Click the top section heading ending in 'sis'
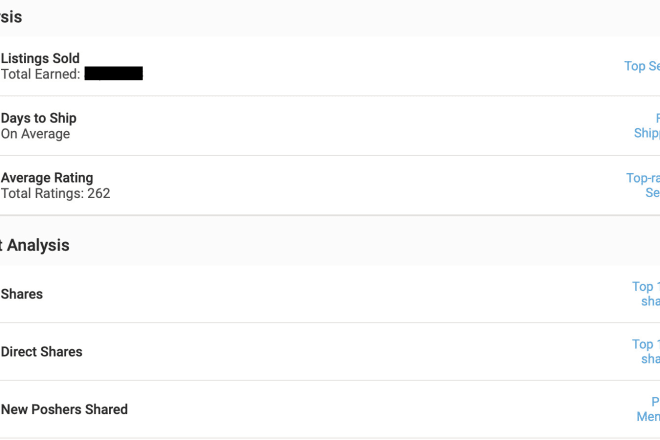Screen dimensions: 660x440 click(x=11, y=17)
